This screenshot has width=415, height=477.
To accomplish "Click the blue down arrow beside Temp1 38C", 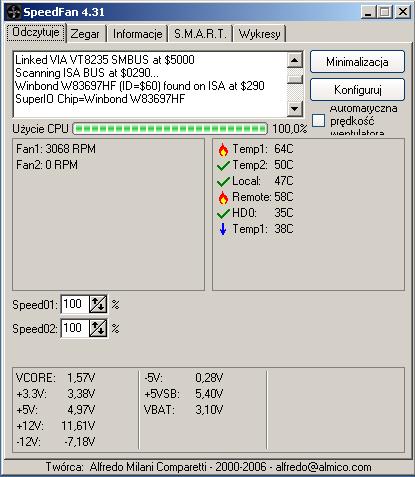I will click(223, 229).
